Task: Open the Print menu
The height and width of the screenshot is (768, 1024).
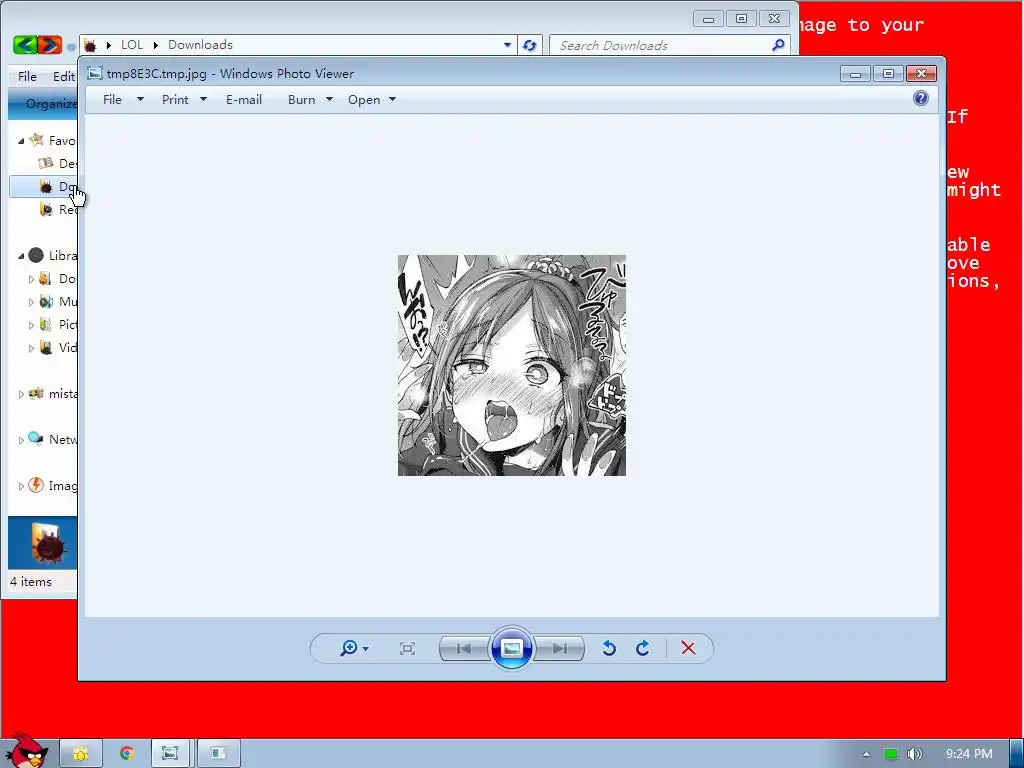Action: (175, 99)
